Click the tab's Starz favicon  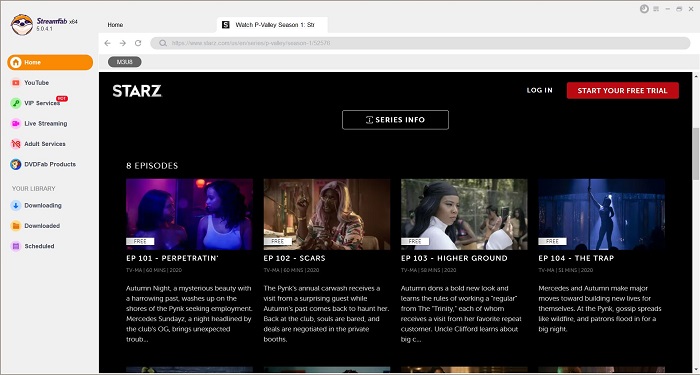click(225, 25)
